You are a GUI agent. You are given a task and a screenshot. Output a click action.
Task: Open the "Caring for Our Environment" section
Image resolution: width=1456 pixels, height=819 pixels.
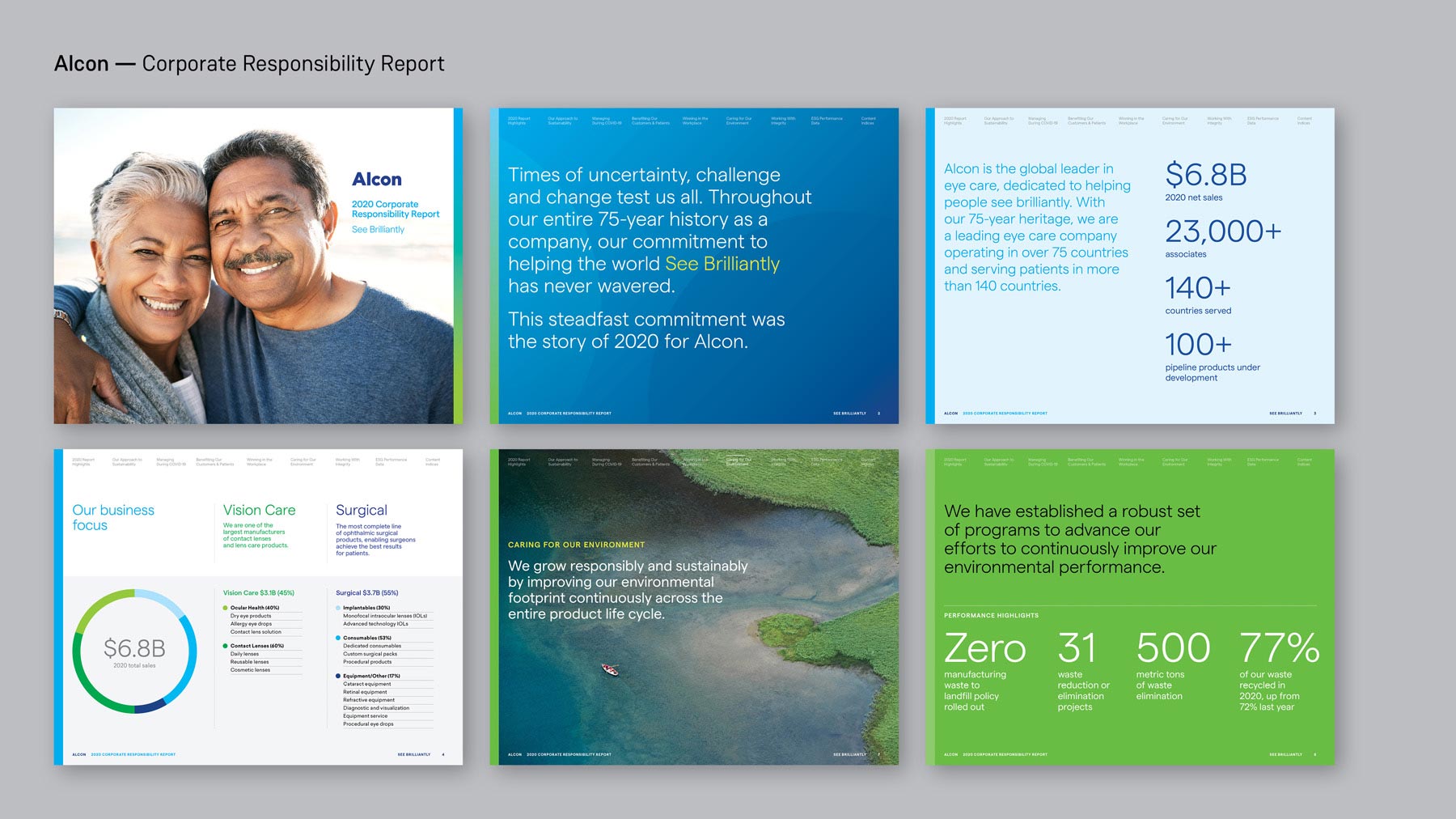[740, 120]
